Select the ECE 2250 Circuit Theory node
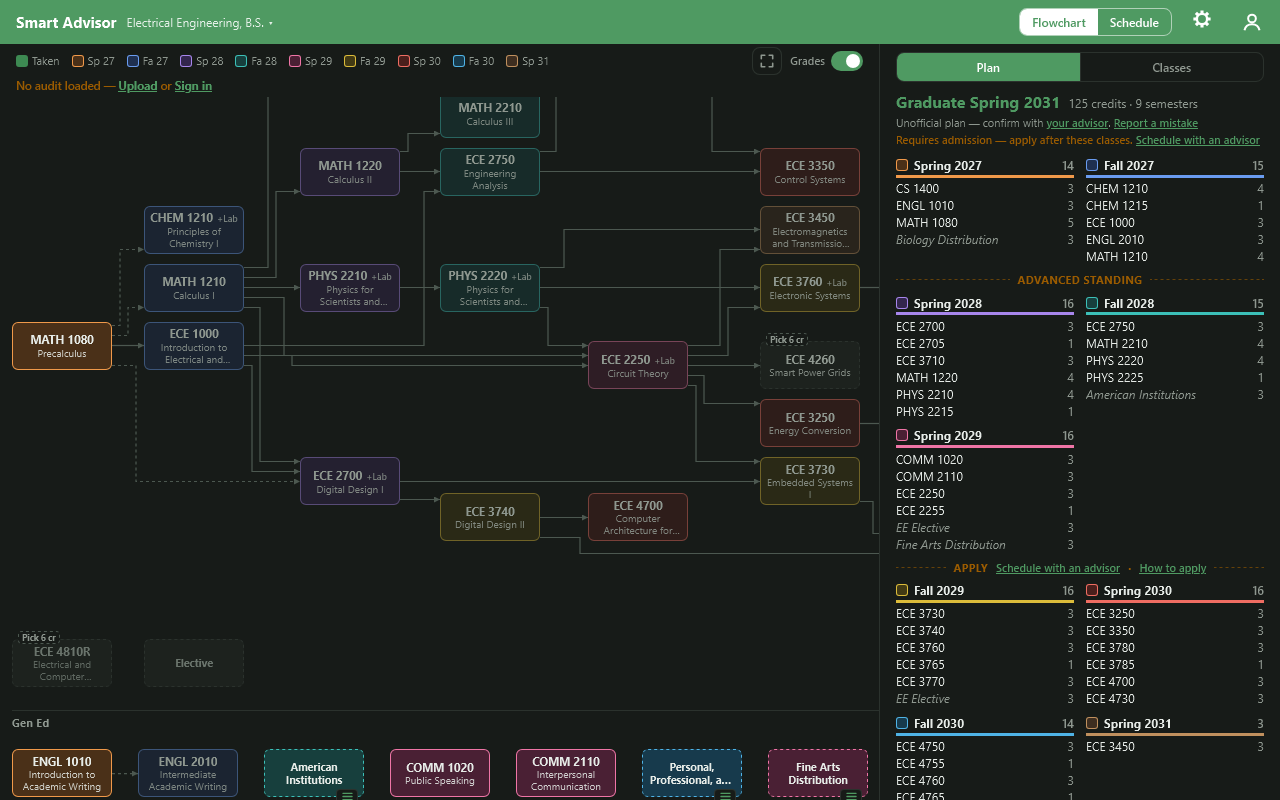The width and height of the screenshot is (1280, 800). (638, 366)
